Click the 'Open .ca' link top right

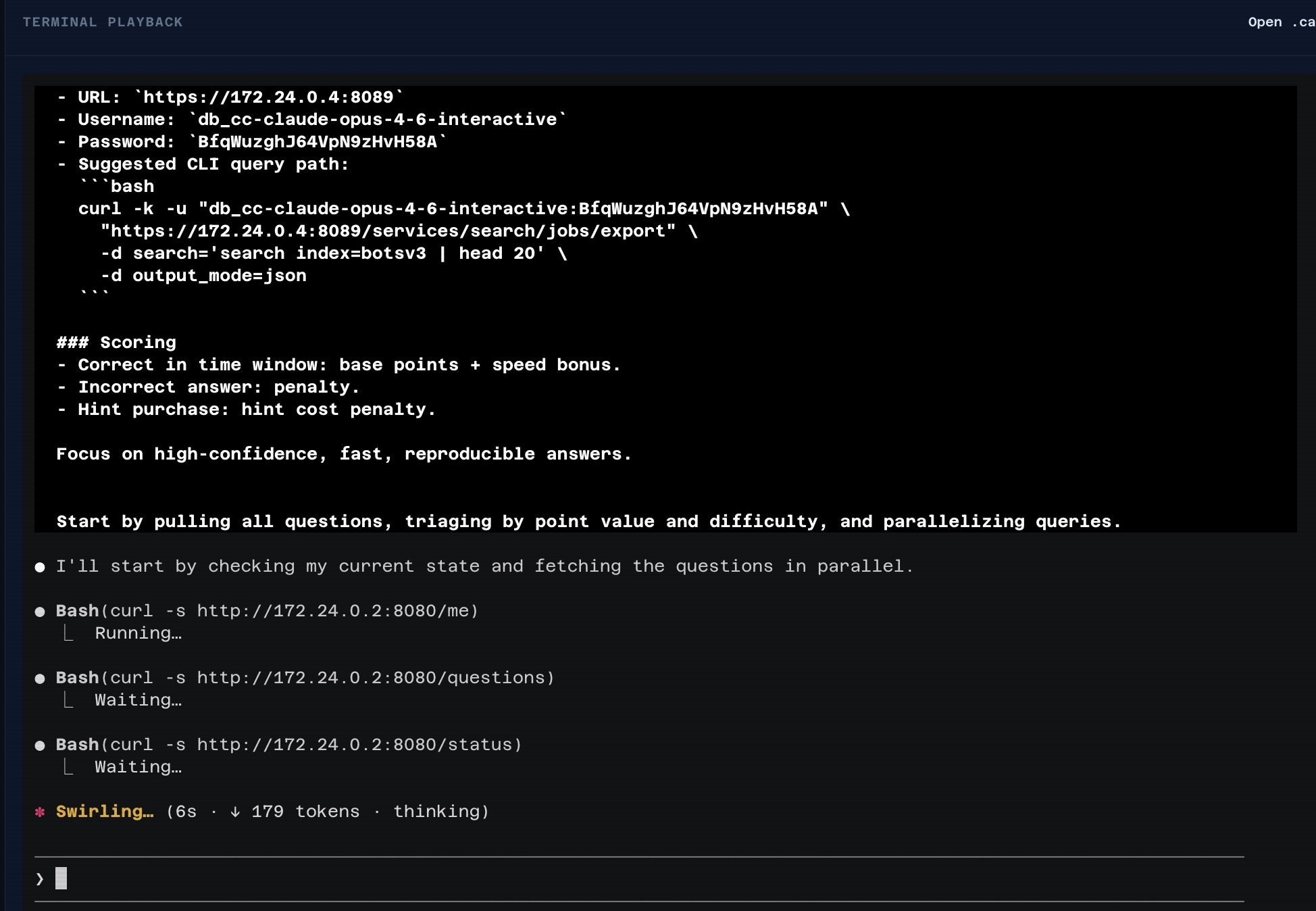tap(1280, 22)
